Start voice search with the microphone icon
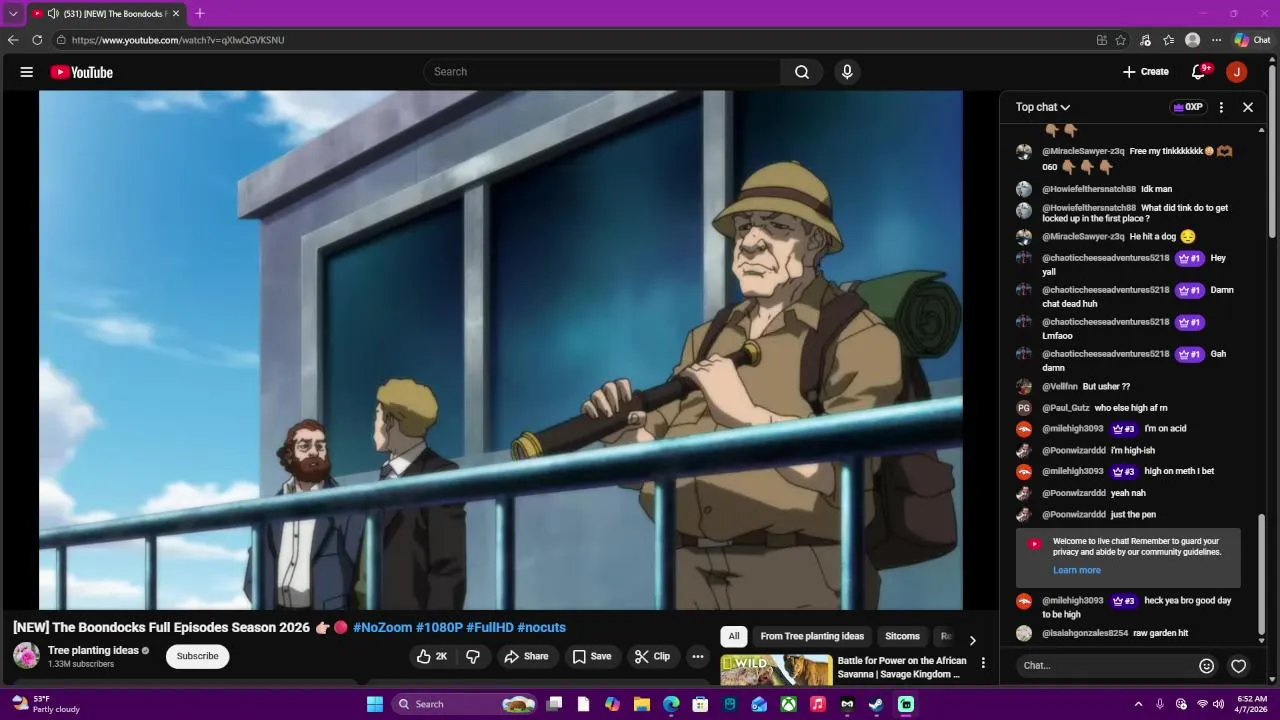 pos(847,72)
